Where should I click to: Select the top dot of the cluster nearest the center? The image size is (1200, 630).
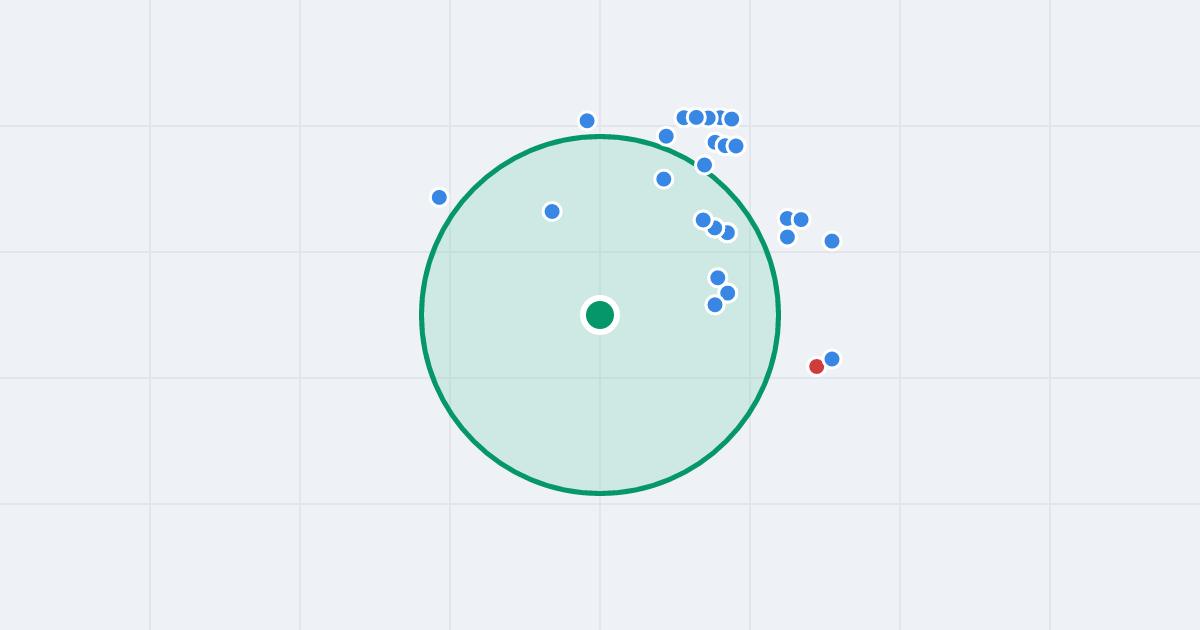718,278
